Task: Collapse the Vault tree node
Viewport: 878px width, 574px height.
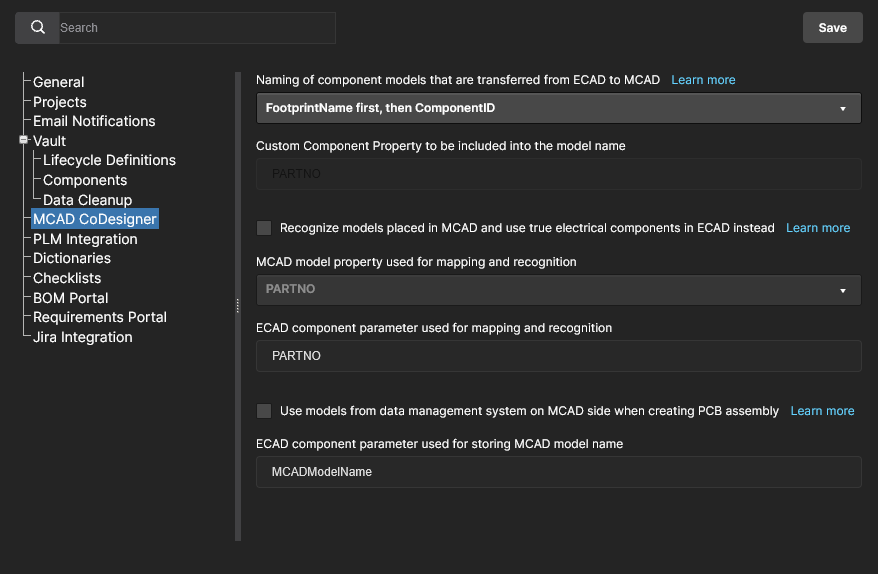Action: (23, 141)
